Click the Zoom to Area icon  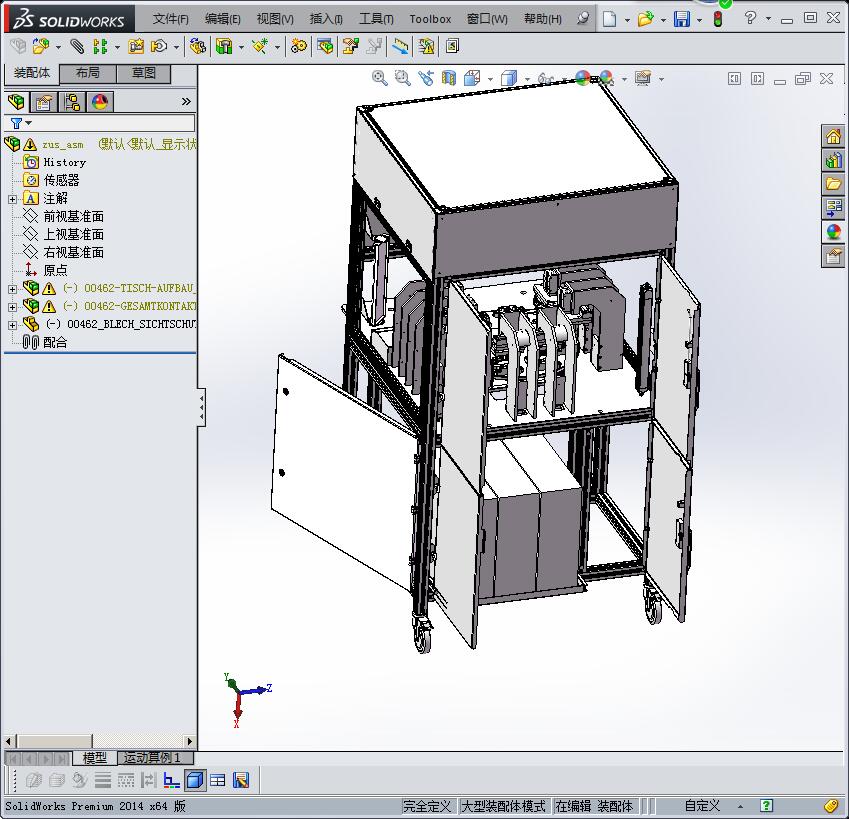click(402, 78)
